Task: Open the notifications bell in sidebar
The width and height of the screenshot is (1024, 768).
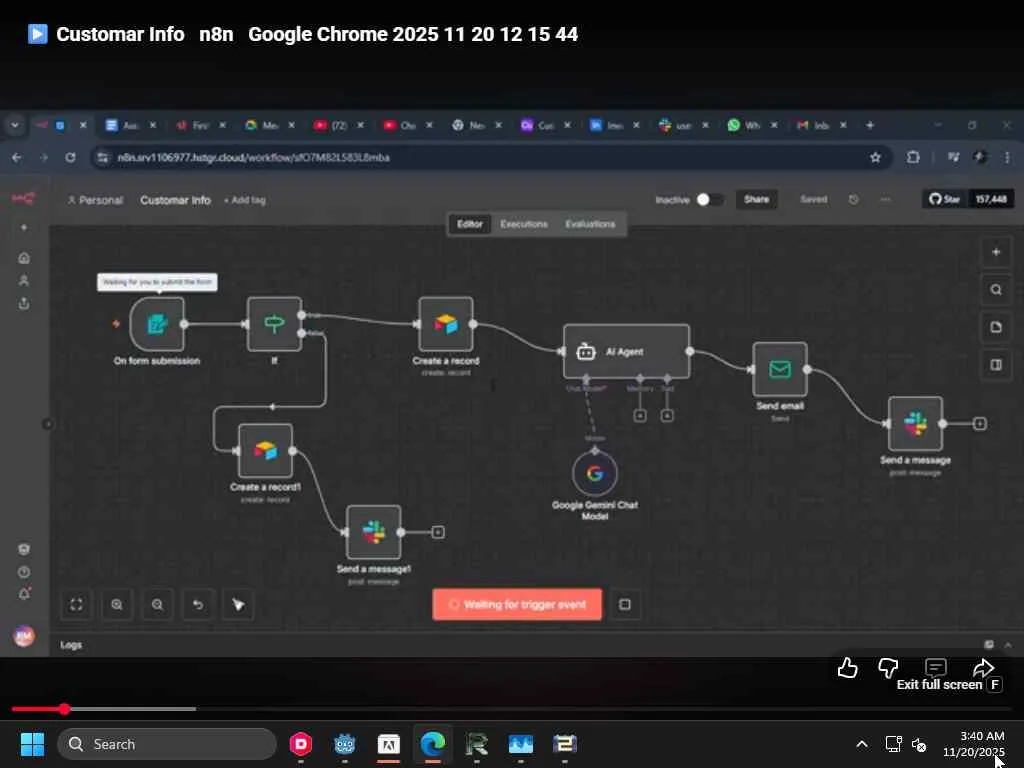Action: (24, 594)
